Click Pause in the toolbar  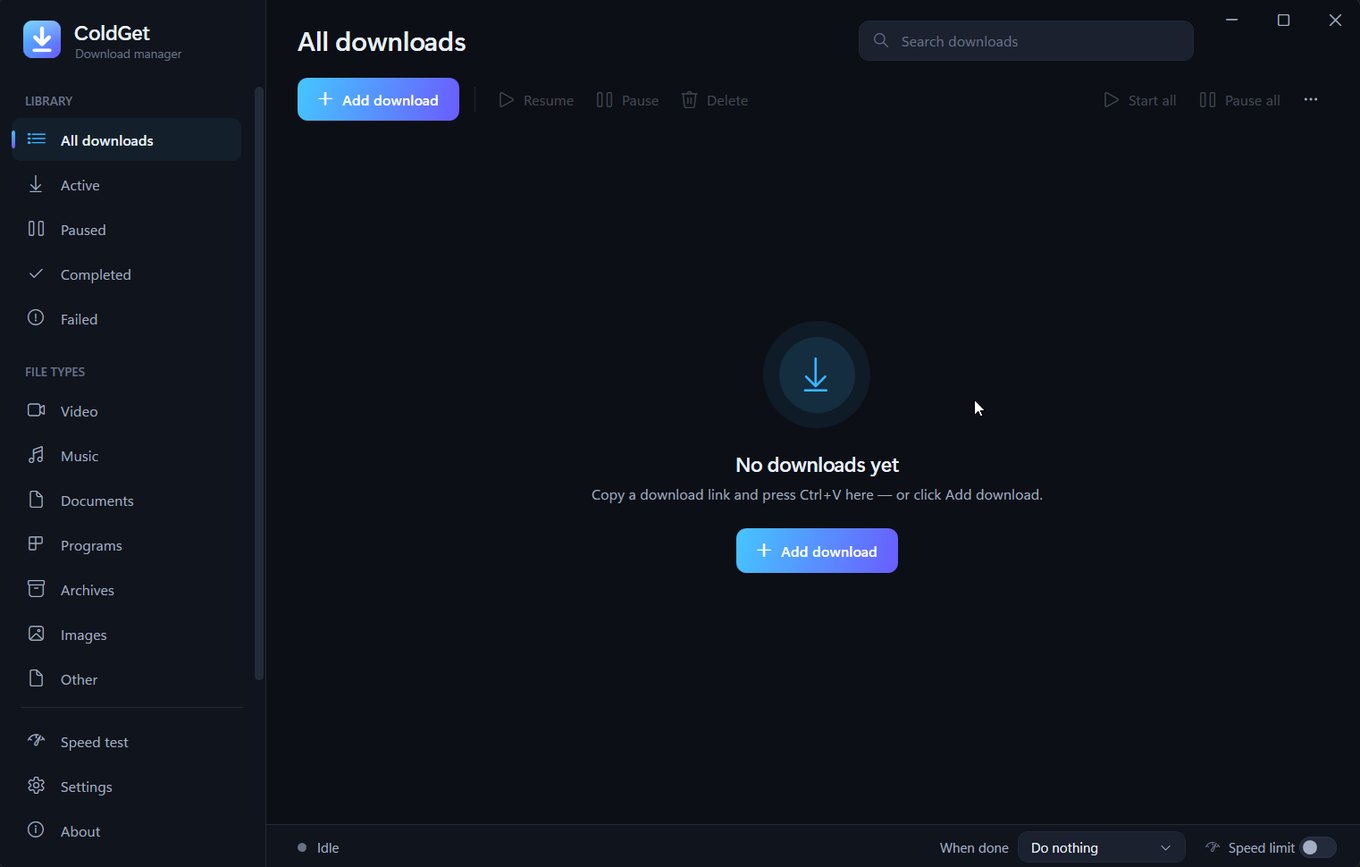point(627,100)
